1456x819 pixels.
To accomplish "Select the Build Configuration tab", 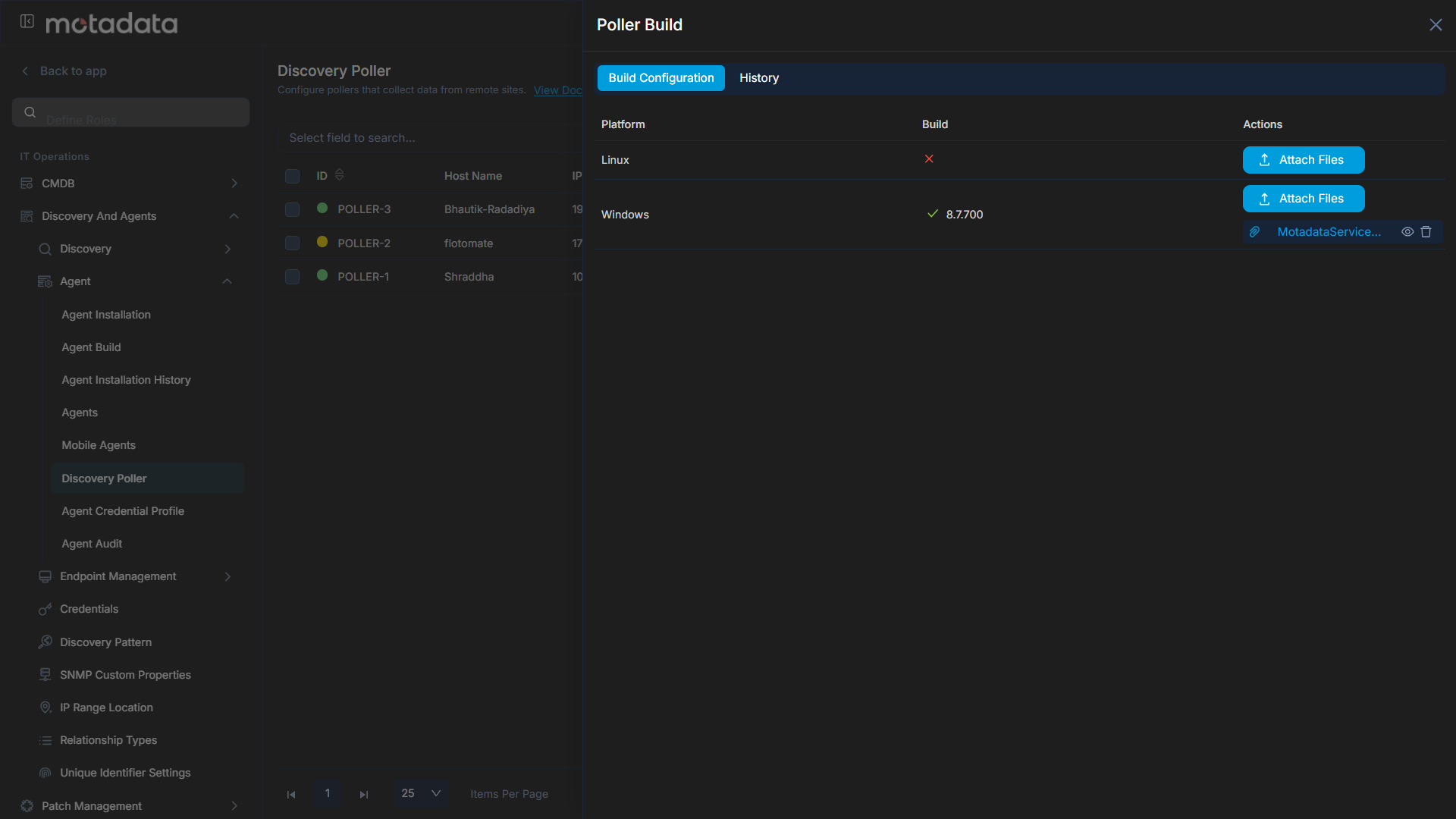I will 661,78.
